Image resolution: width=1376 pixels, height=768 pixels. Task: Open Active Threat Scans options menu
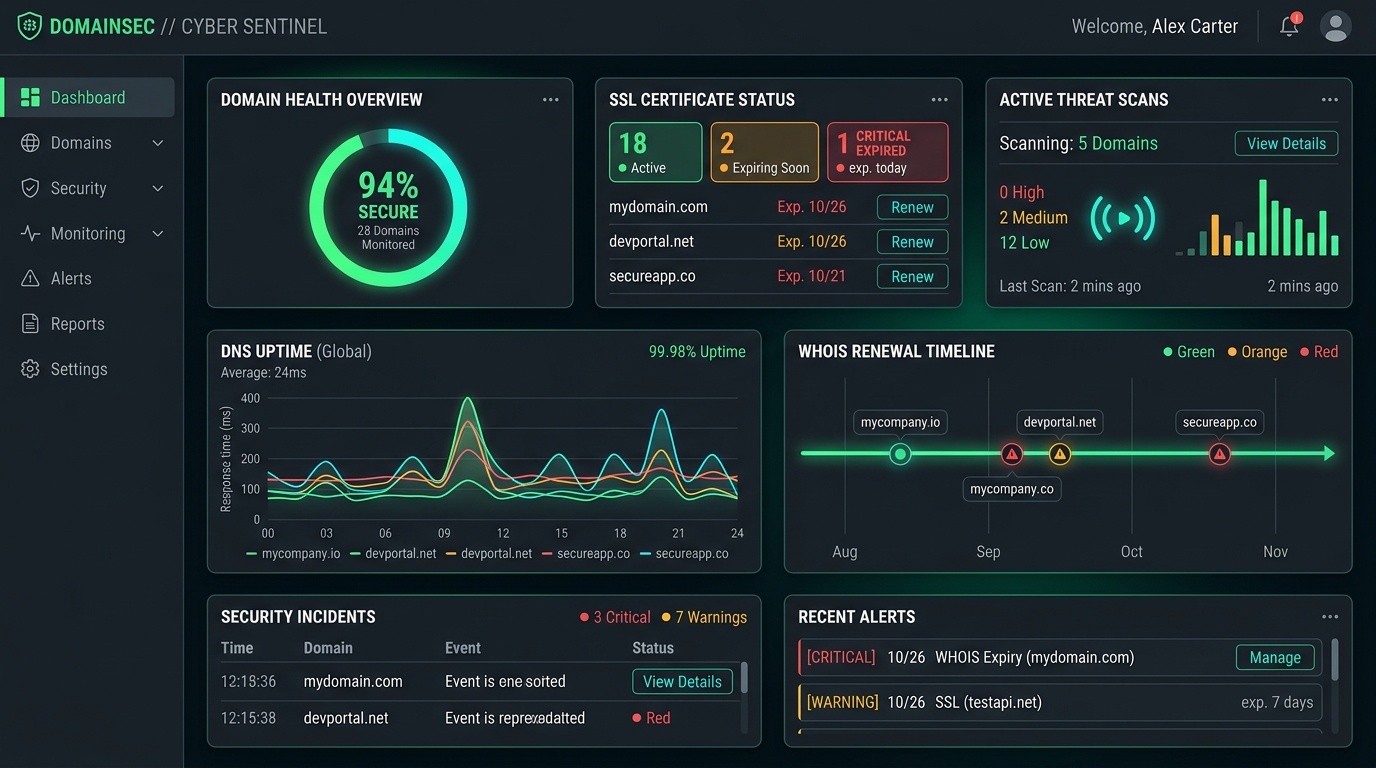1329,99
